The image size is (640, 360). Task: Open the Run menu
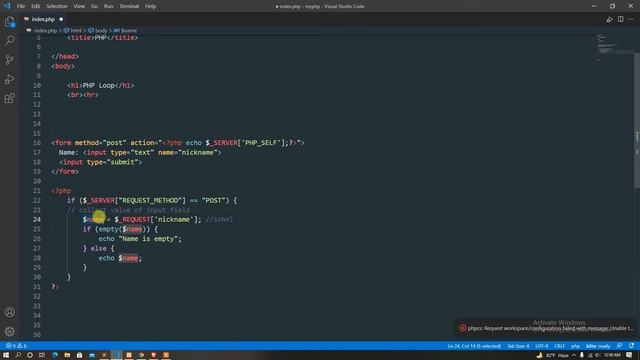(x=109, y=6)
